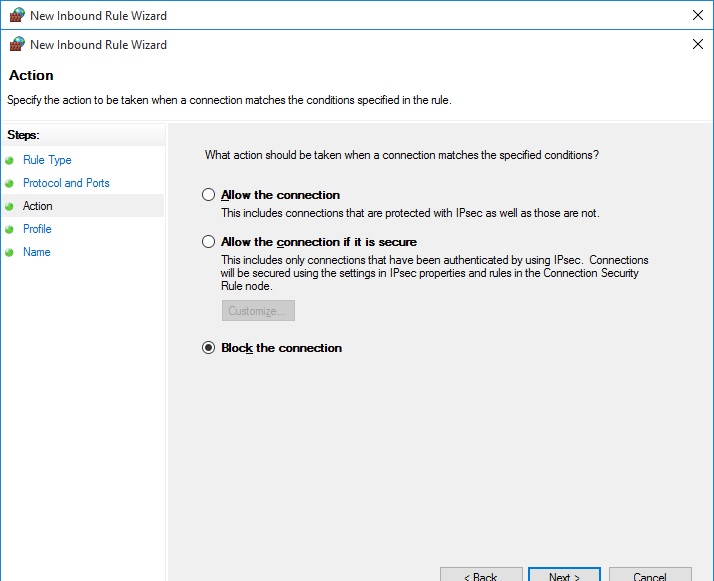Image resolution: width=714 pixels, height=581 pixels.
Task: Select the 'Block the connection' option
Action: [x=208, y=348]
